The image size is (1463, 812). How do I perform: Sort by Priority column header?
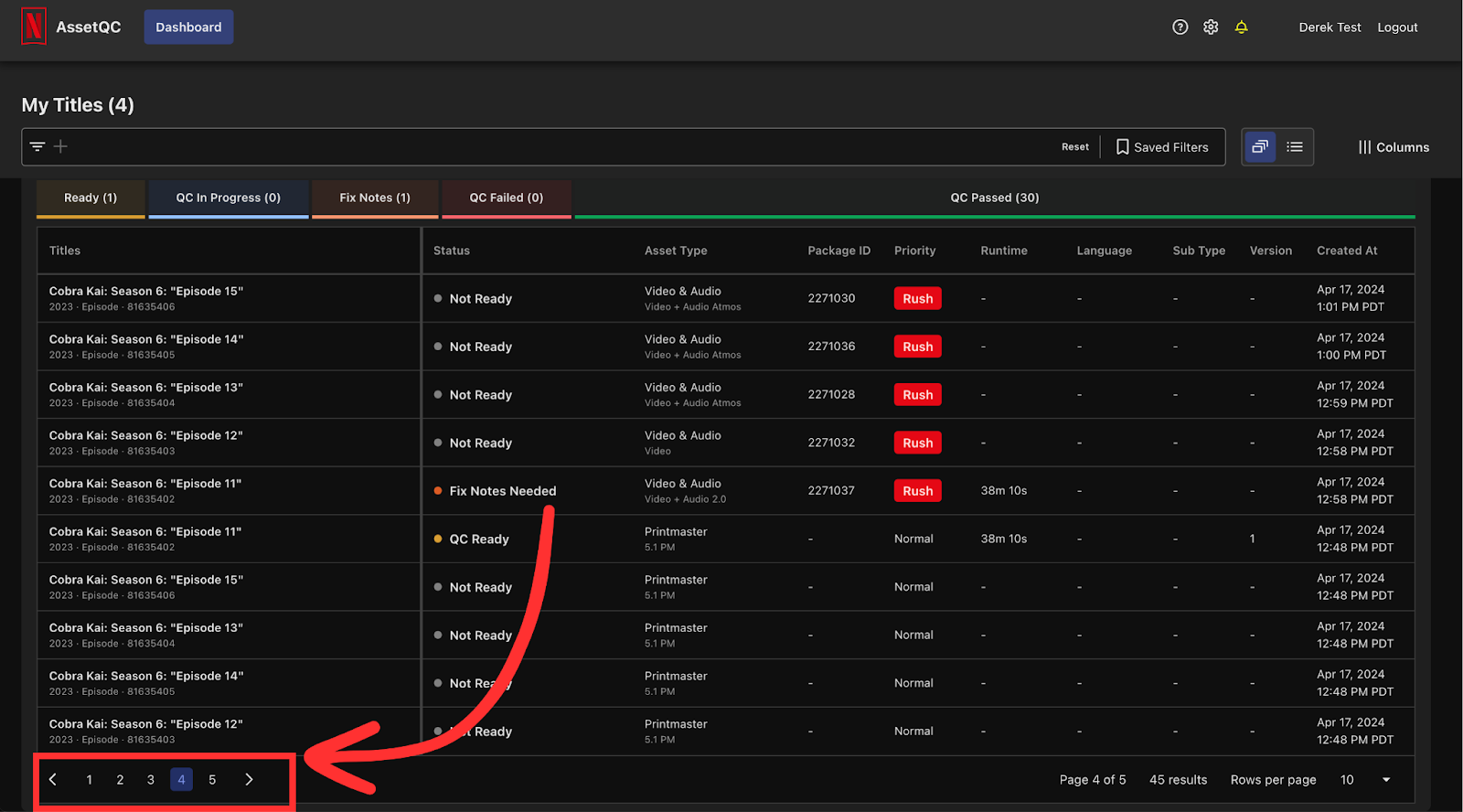[x=915, y=251]
